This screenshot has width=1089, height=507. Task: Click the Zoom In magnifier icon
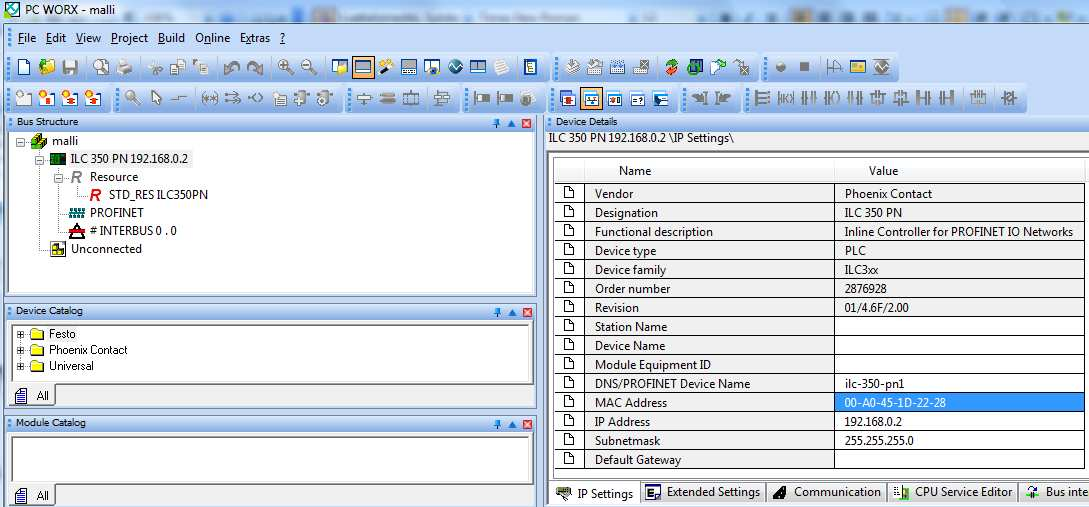click(285, 67)
